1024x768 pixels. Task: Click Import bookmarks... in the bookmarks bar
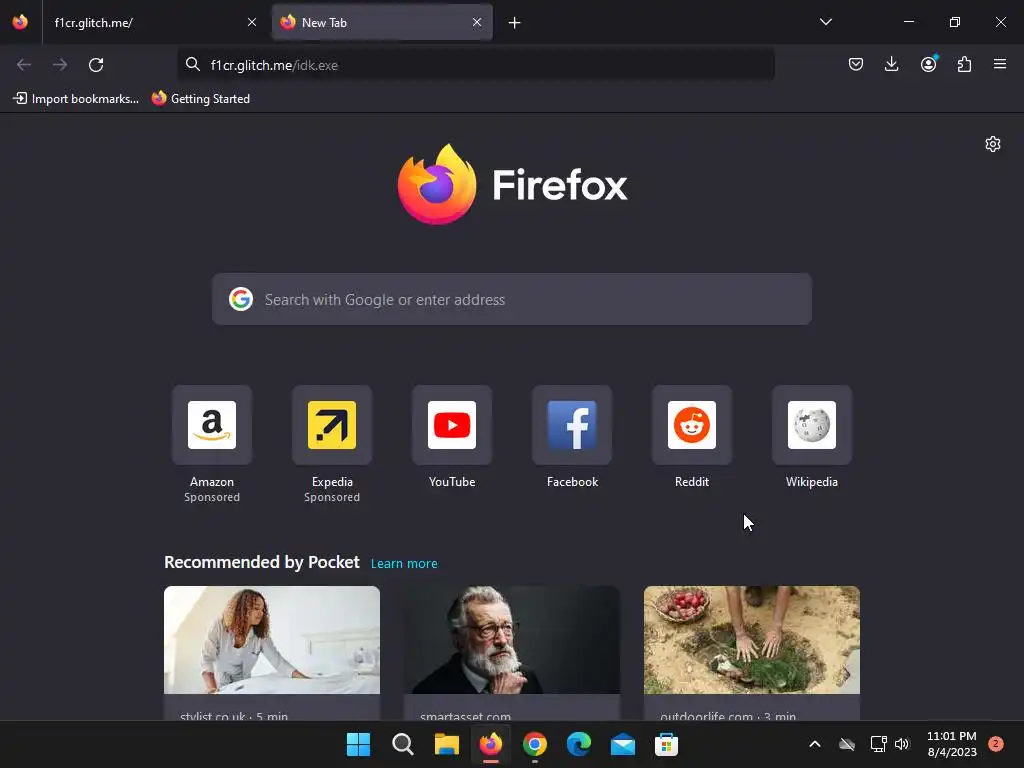(x=76, y=99)
